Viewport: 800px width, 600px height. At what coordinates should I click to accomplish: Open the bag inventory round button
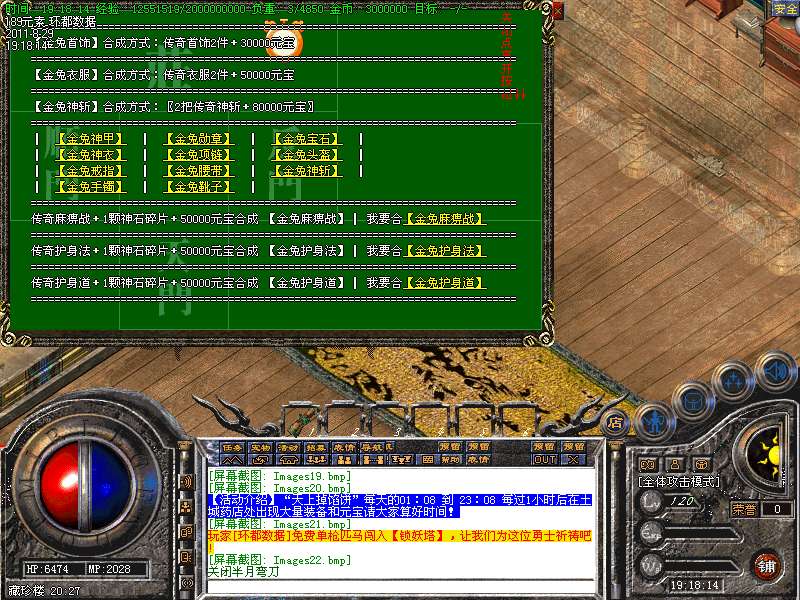point(692,399)
